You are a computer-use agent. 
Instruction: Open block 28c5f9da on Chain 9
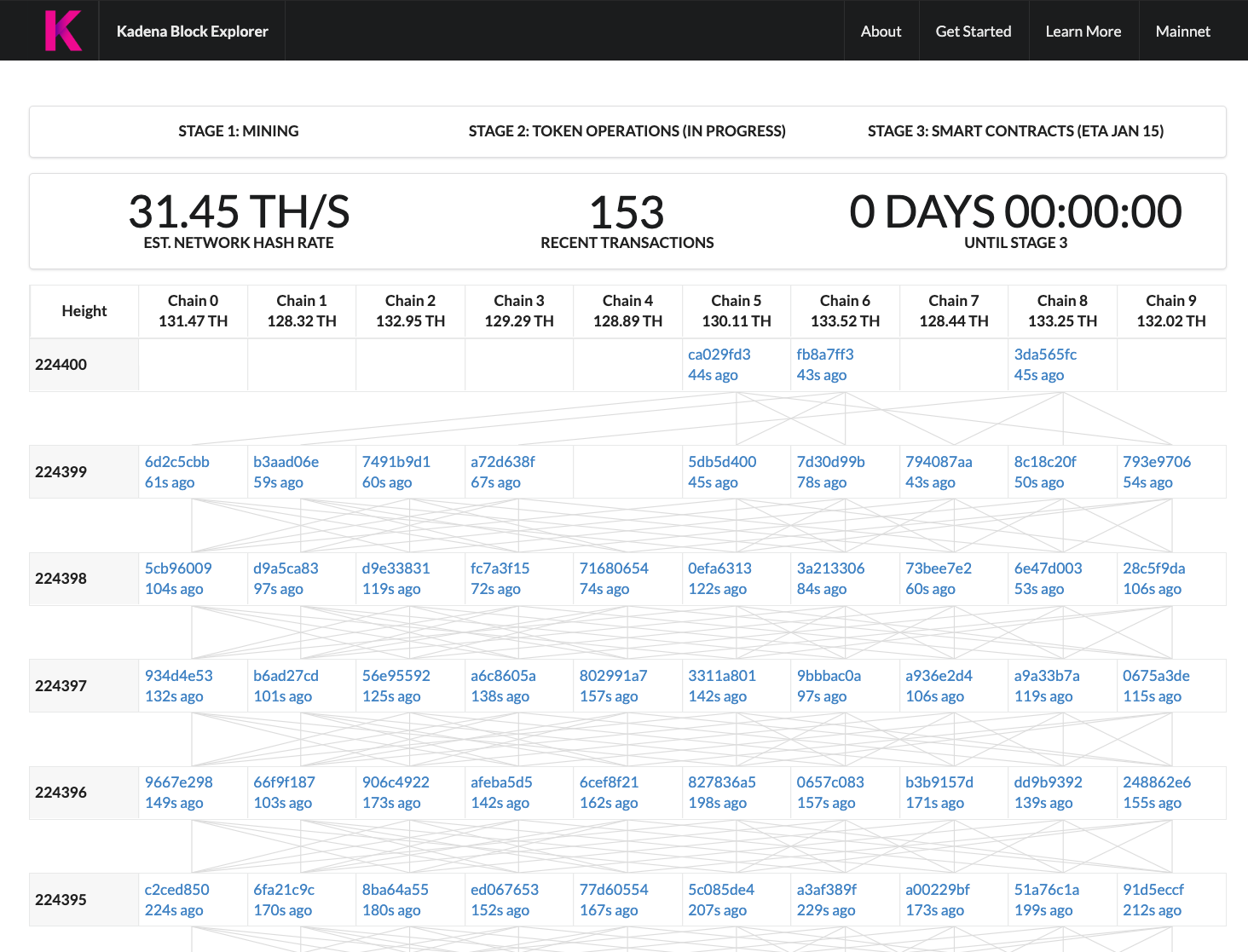pos(1154,568)
